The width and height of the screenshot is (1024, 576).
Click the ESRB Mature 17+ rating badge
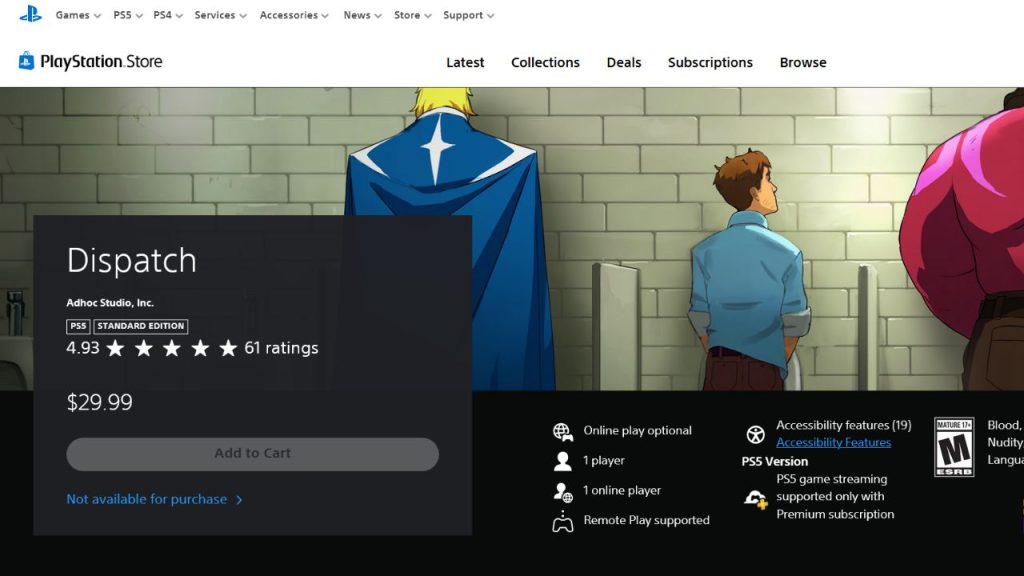coord(953,447)
